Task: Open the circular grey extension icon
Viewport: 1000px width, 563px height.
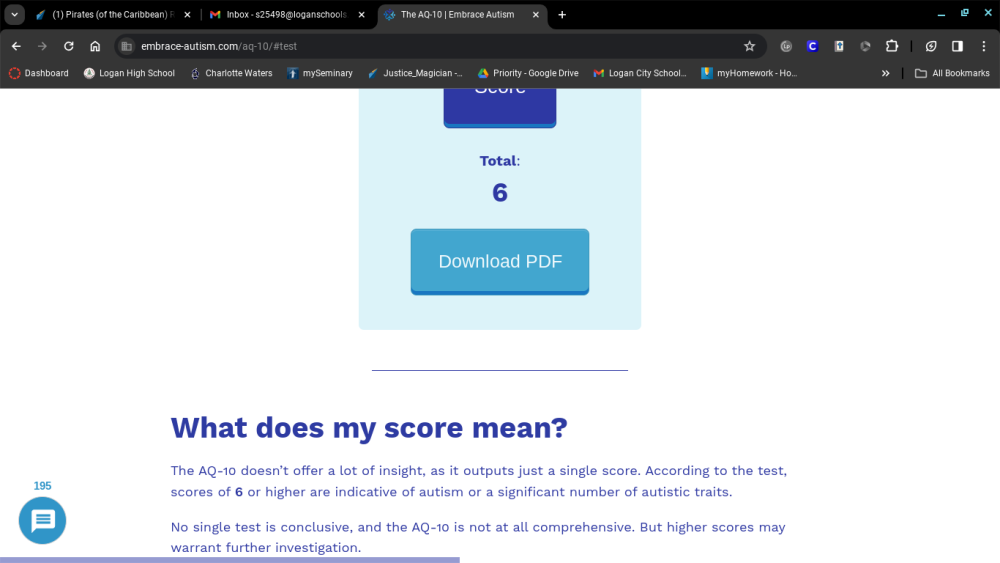Action: pyautogui.click(x=786, y=46)
